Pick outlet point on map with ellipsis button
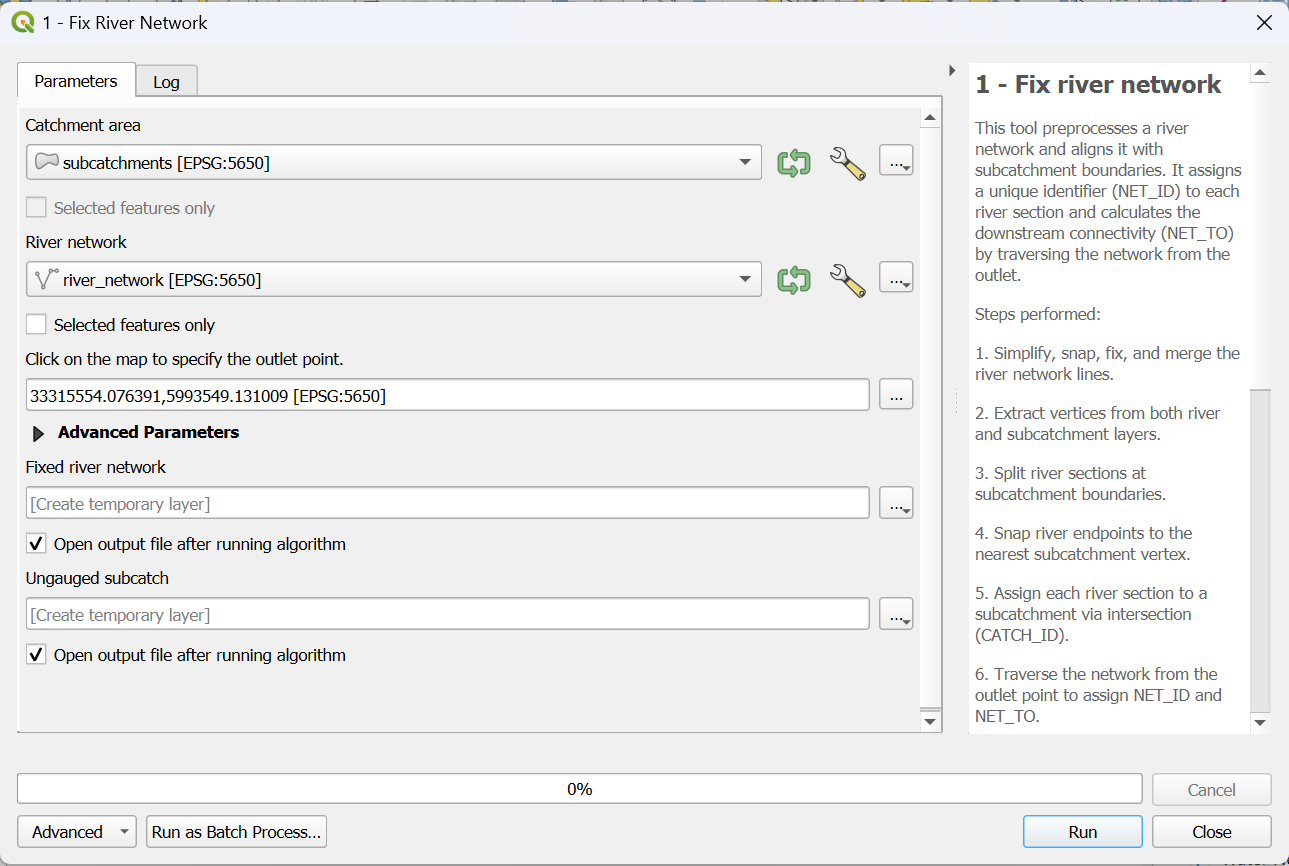The width and height of the screenshot is (1289, 866). click(x=896, y=395)
